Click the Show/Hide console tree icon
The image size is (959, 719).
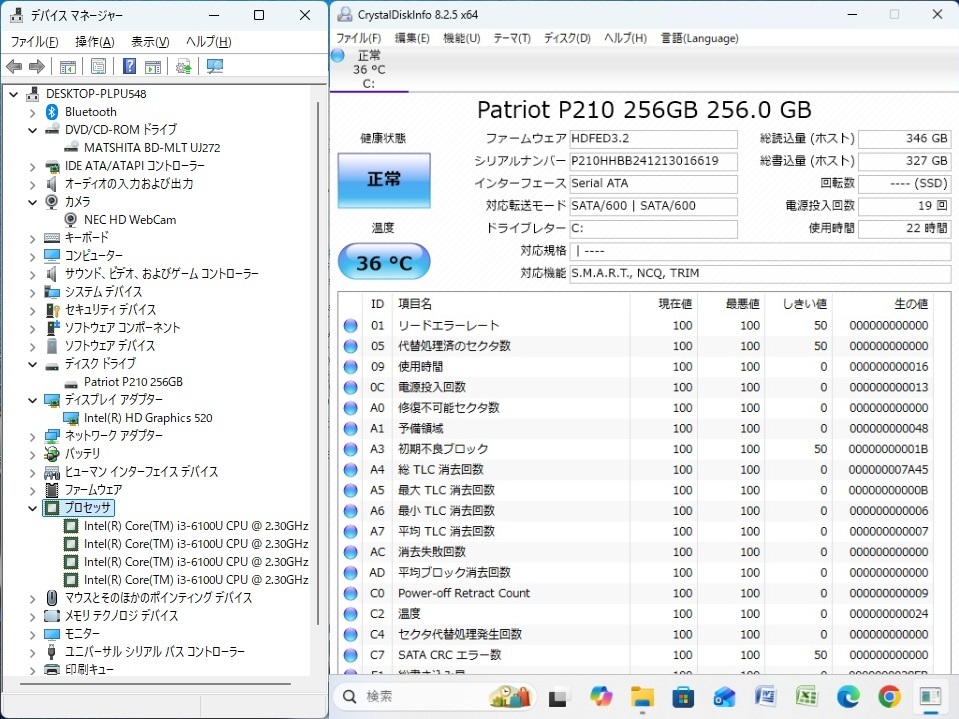click(68, 67)
